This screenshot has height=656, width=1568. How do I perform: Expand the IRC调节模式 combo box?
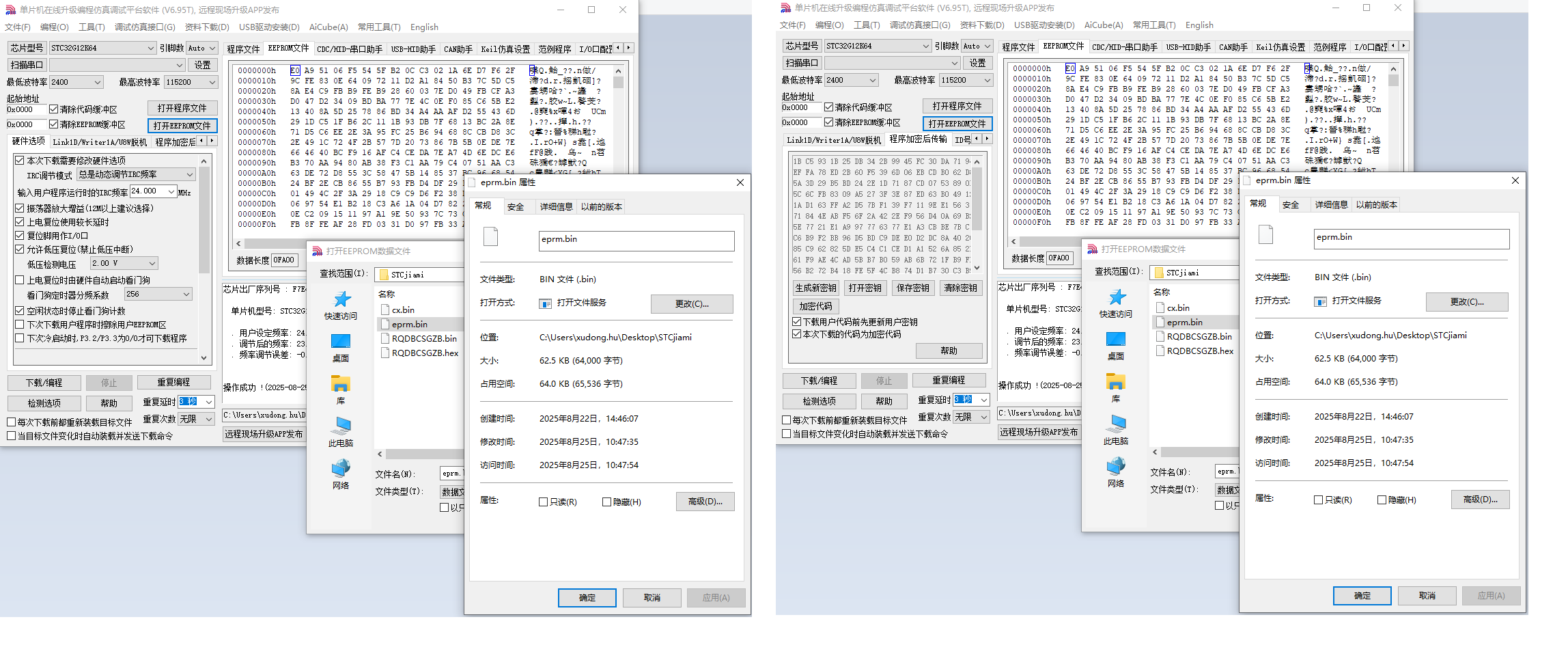[190, 175]
